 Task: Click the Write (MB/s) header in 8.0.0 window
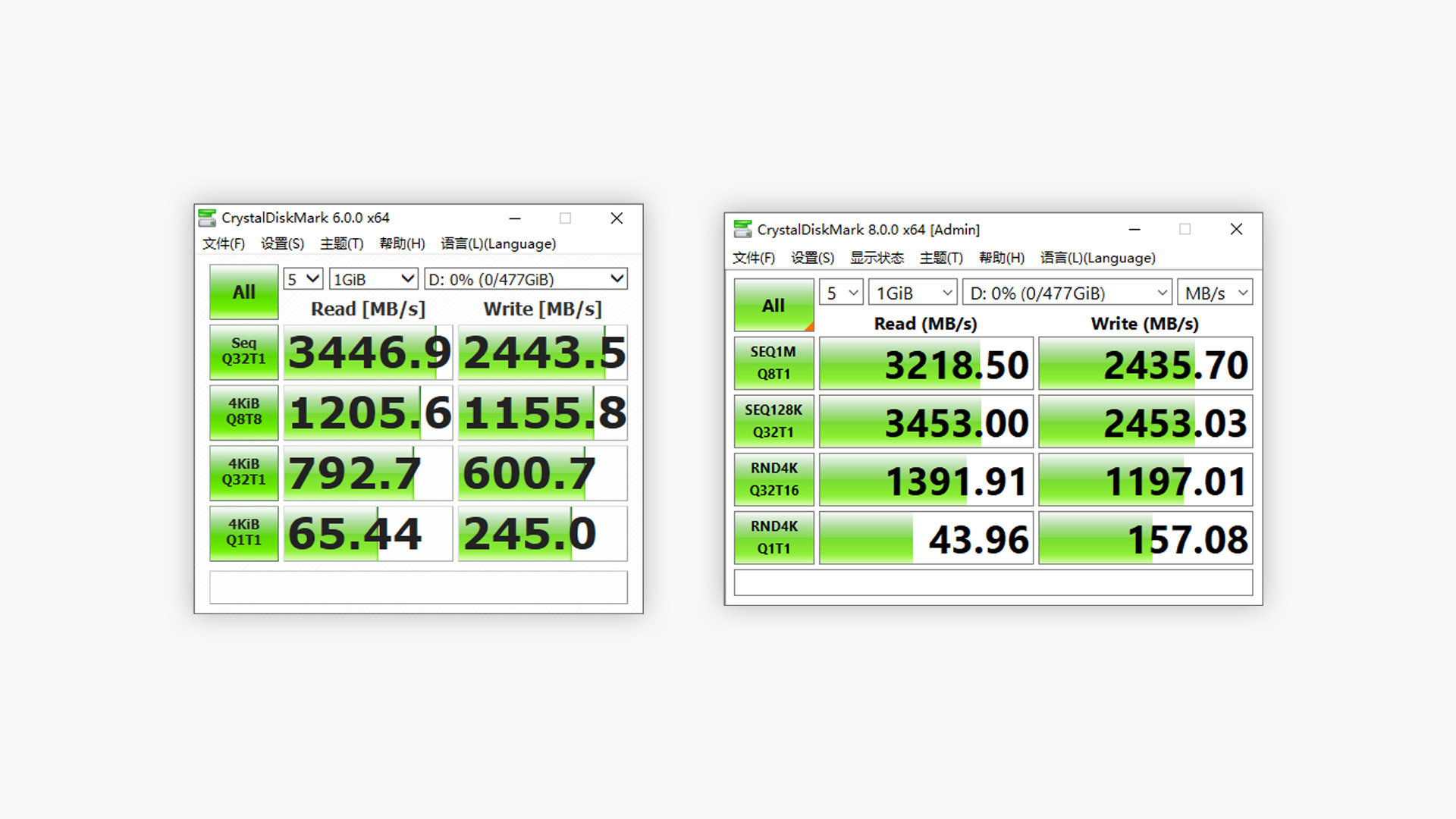[1145, 324]
